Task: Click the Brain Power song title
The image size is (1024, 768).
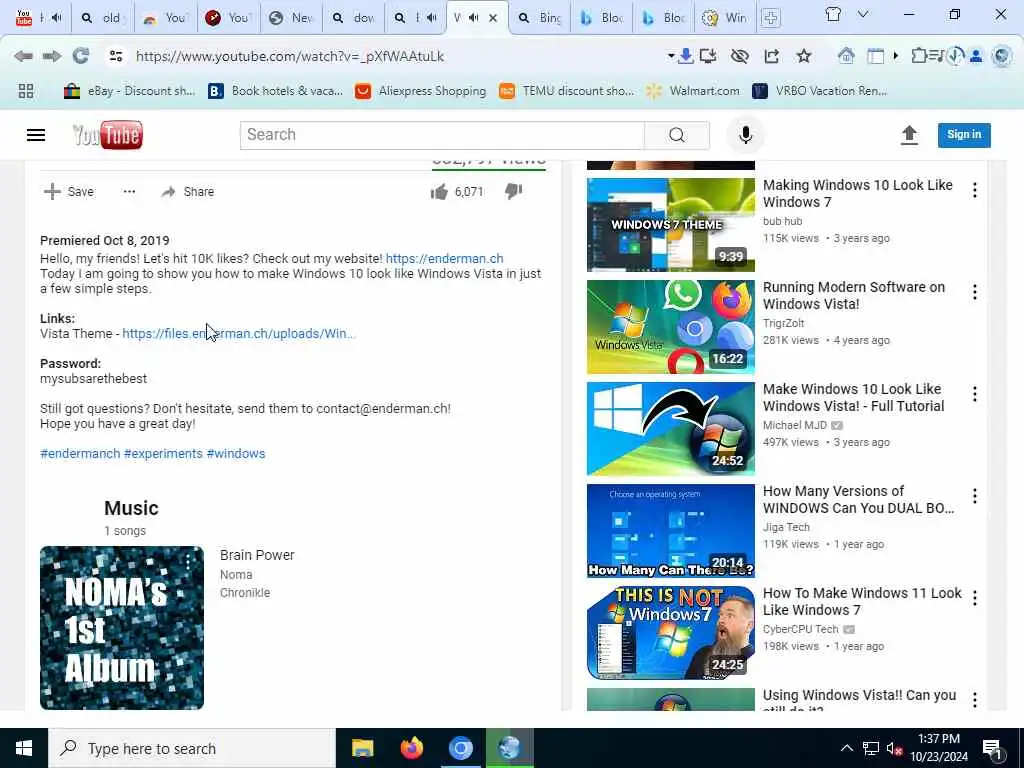Action: (257, 555)
